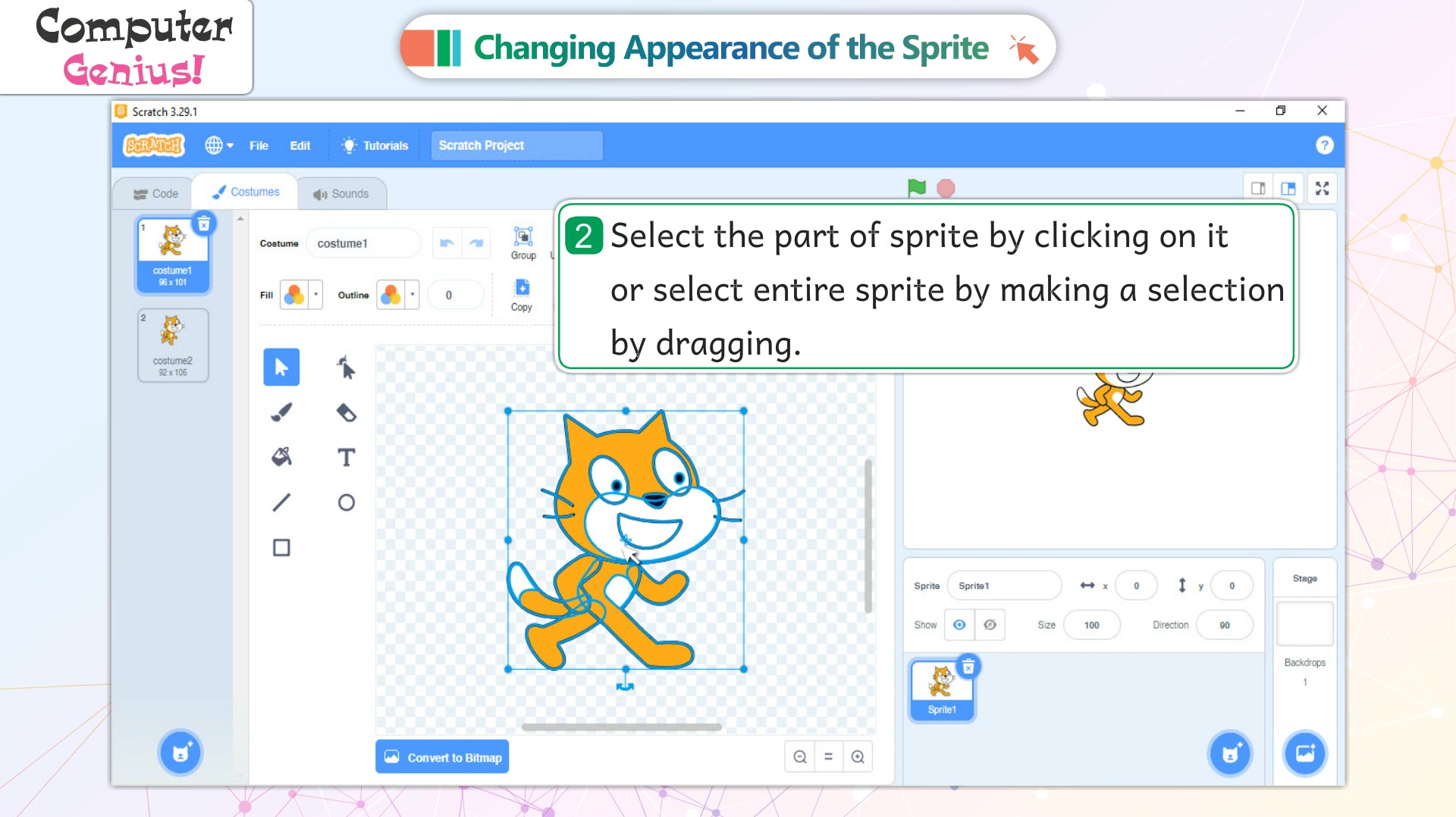This screenshot has height=817, width=1456.
Task: Open the Outline color dropdown
Action: coord(413,295)
